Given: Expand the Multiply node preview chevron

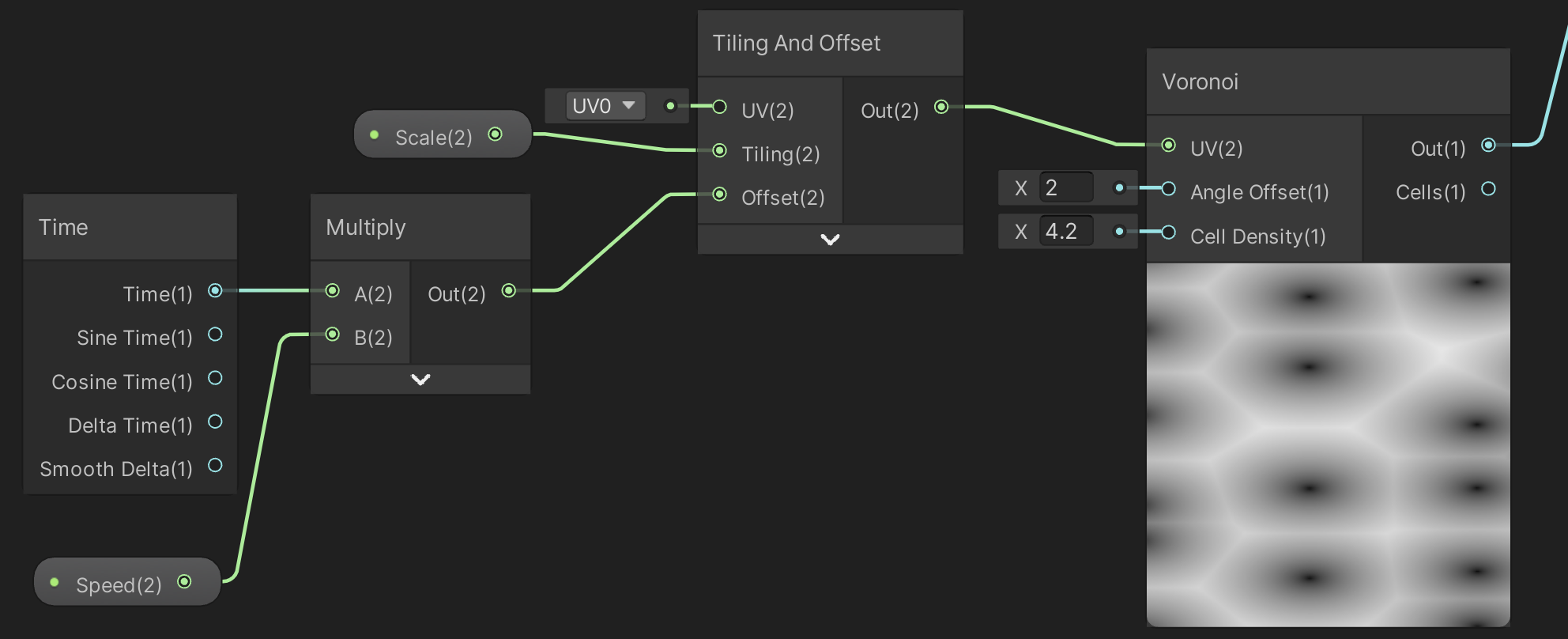Looking at the screenshot, I should [420, 380].
